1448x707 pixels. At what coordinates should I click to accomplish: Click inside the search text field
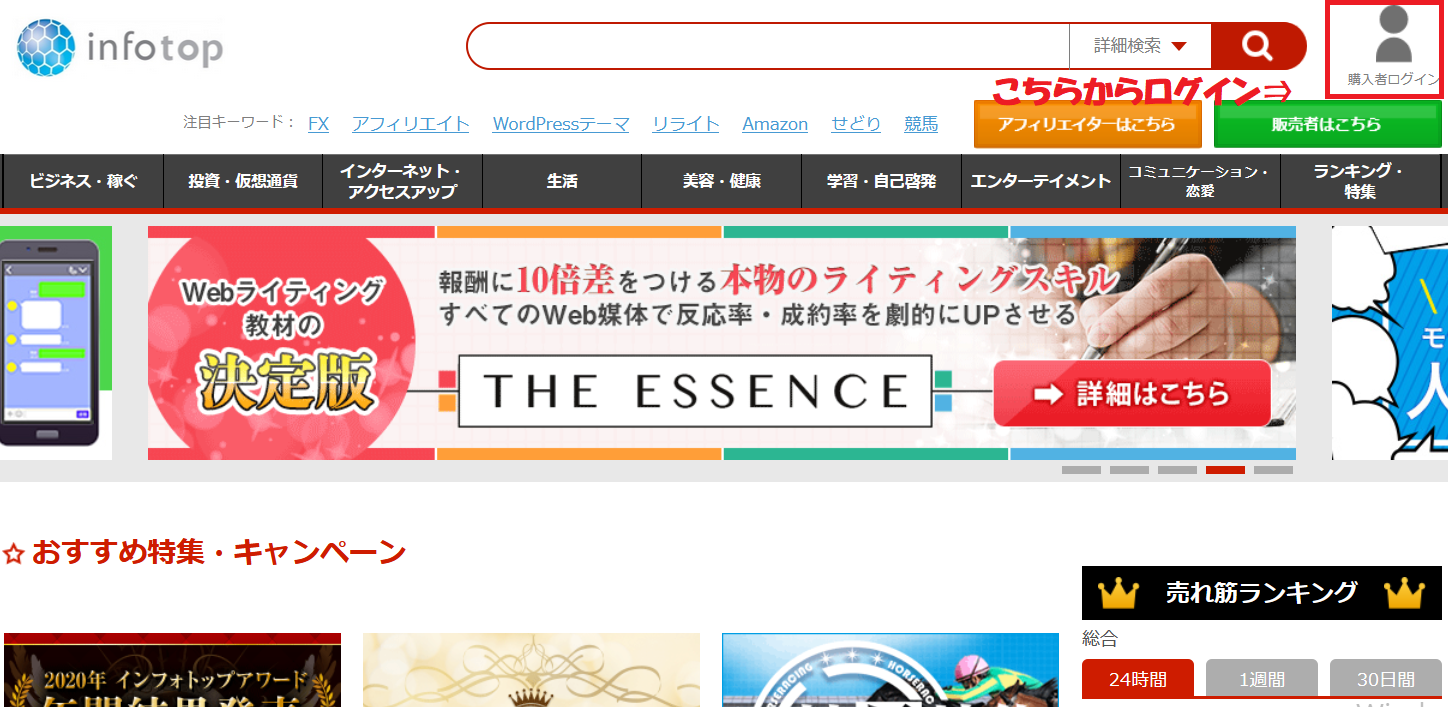pos(768,46)
